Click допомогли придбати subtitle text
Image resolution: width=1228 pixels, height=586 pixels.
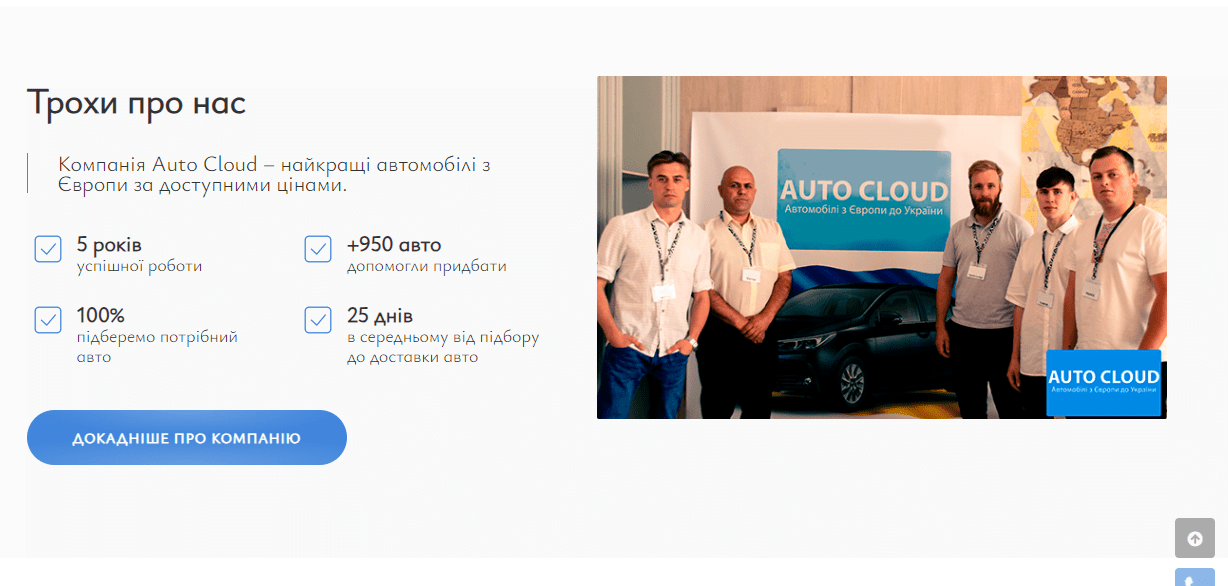click(x=427, y=267)
